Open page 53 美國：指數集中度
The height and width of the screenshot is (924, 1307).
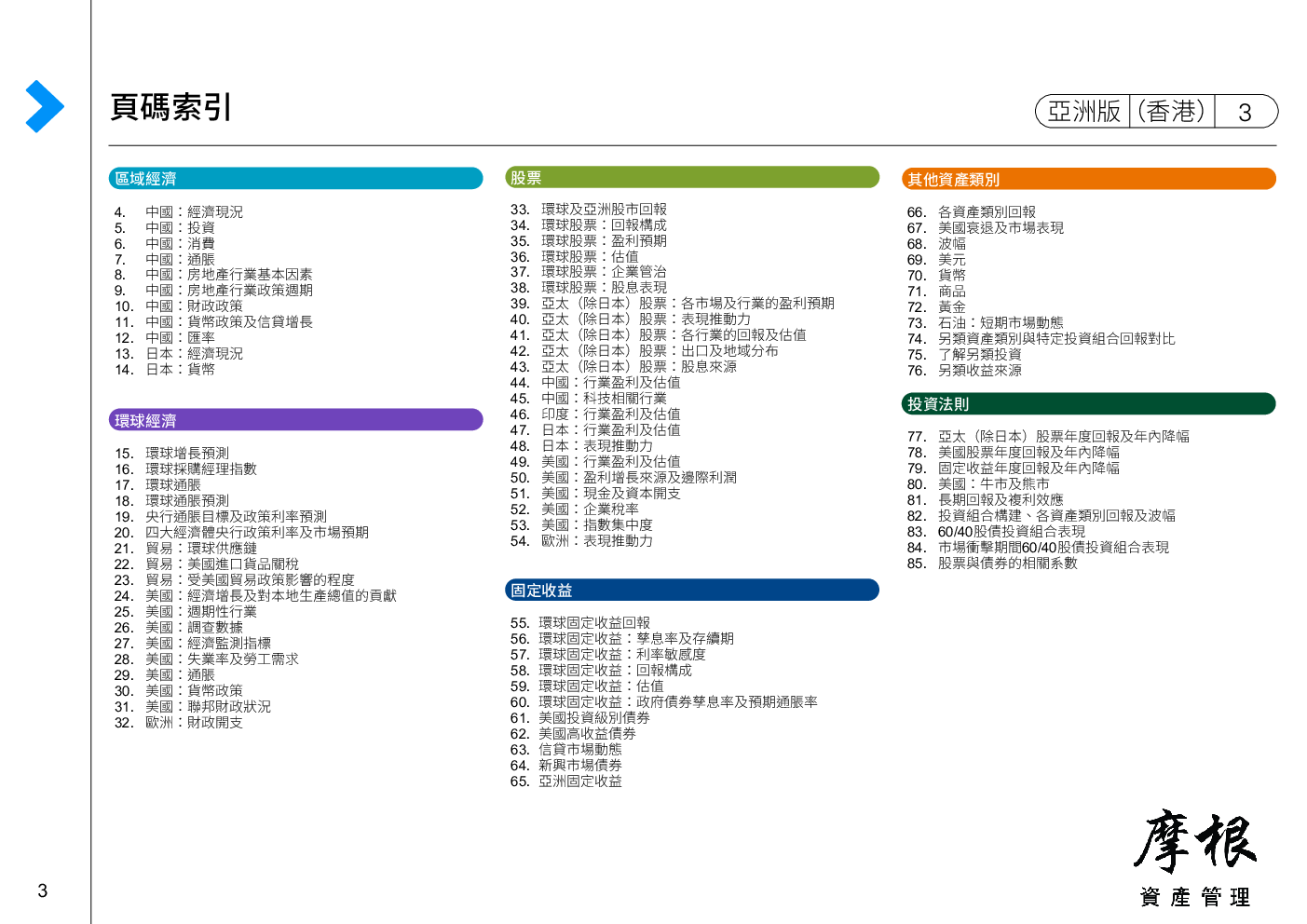pos(581,525)
